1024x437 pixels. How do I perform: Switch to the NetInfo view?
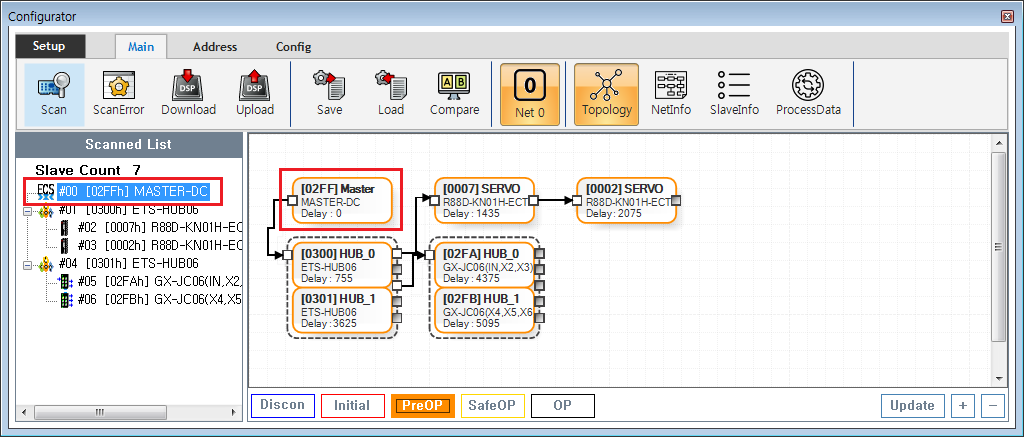[x=670, y=93]
